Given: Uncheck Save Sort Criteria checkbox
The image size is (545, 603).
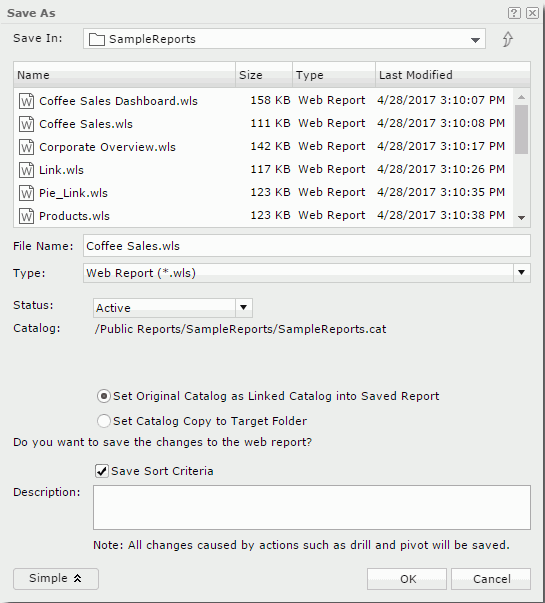Looking at the screenshot, I should [102, 471].
